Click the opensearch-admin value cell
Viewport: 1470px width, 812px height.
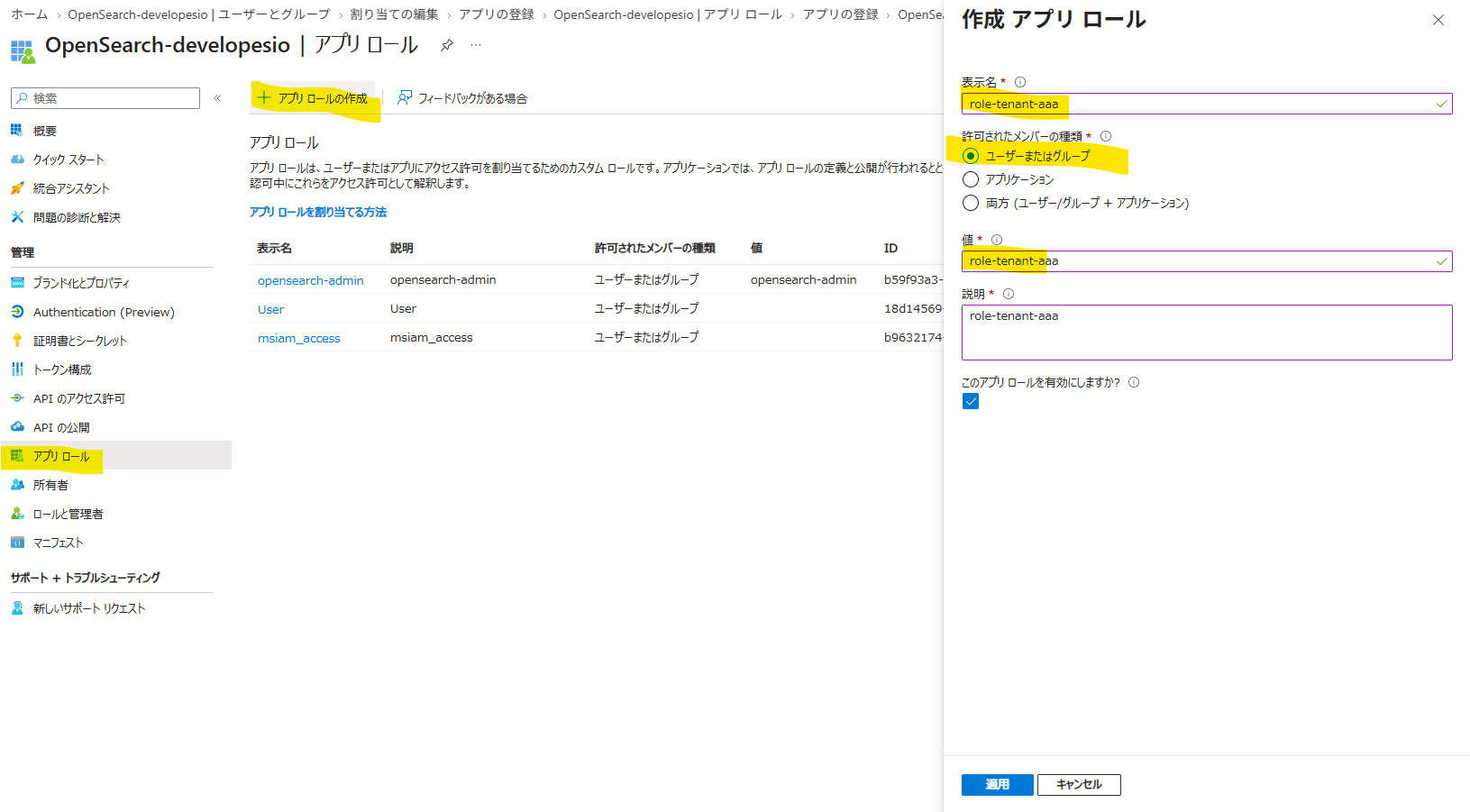[804, 280]
